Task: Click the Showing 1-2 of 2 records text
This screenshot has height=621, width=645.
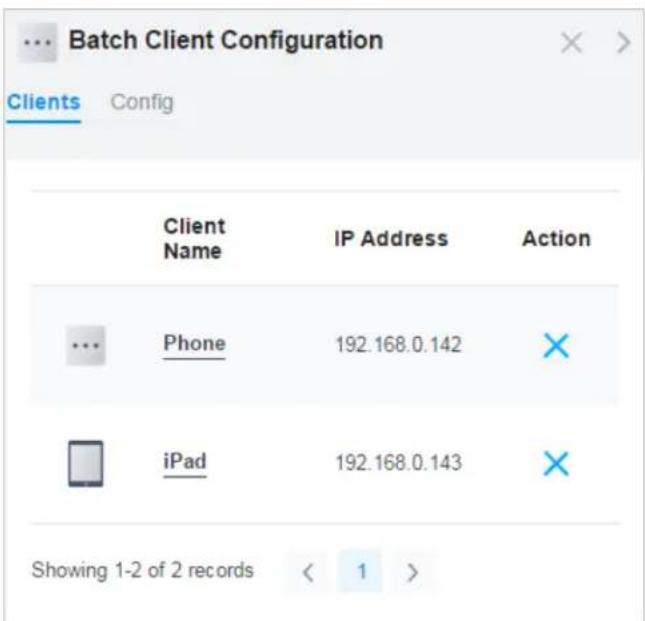Action: pyautogui.click(x=143, y=571)
